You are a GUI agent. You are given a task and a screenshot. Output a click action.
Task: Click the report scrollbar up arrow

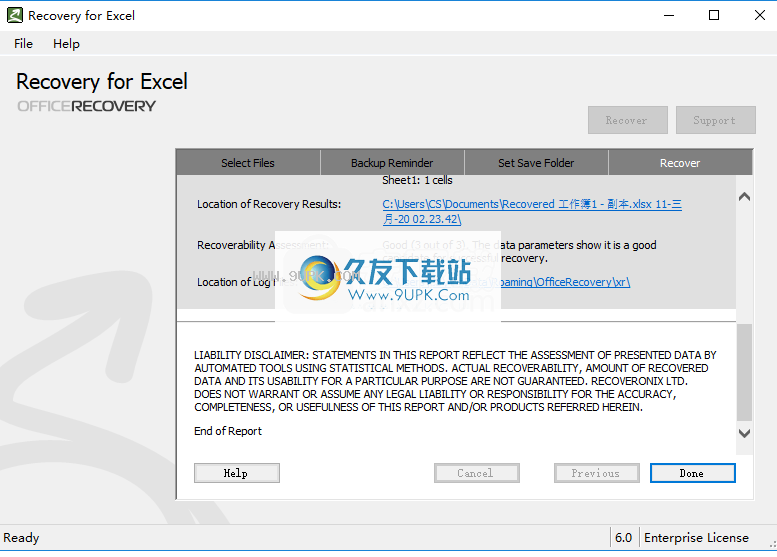744,197
